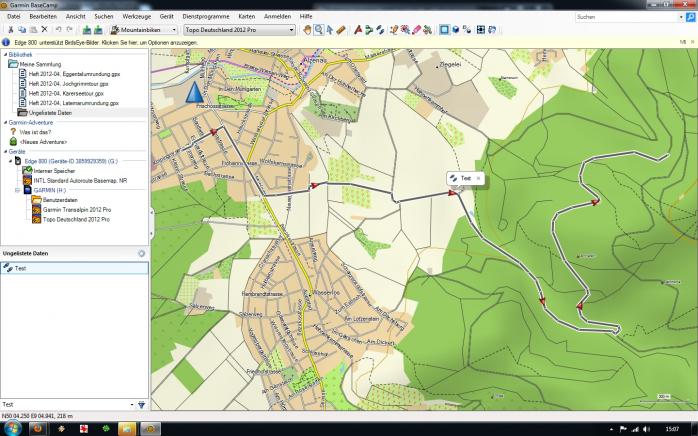Image resolution: width=698 pixels, height=436 pixels.
Task: Click the undo arrow icon
Action: (x=58, y=30)
